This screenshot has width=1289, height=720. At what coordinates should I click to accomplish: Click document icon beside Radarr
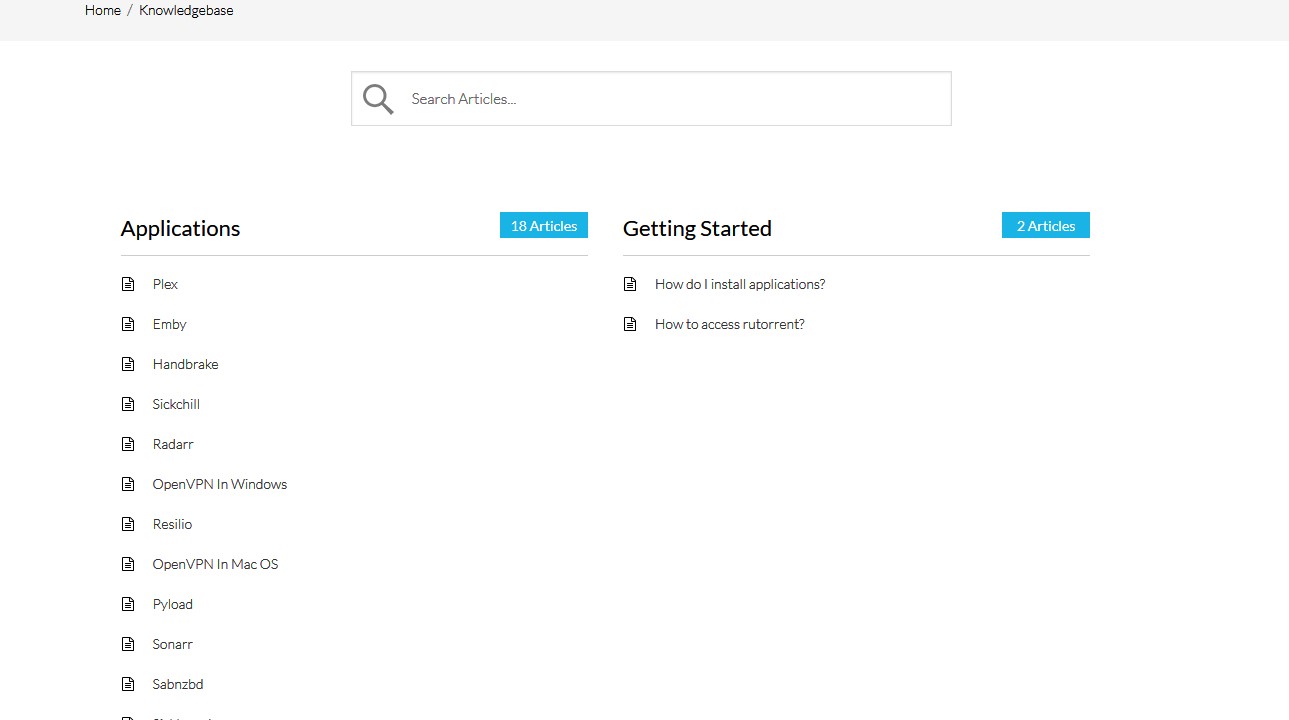[x=128, y=444]
